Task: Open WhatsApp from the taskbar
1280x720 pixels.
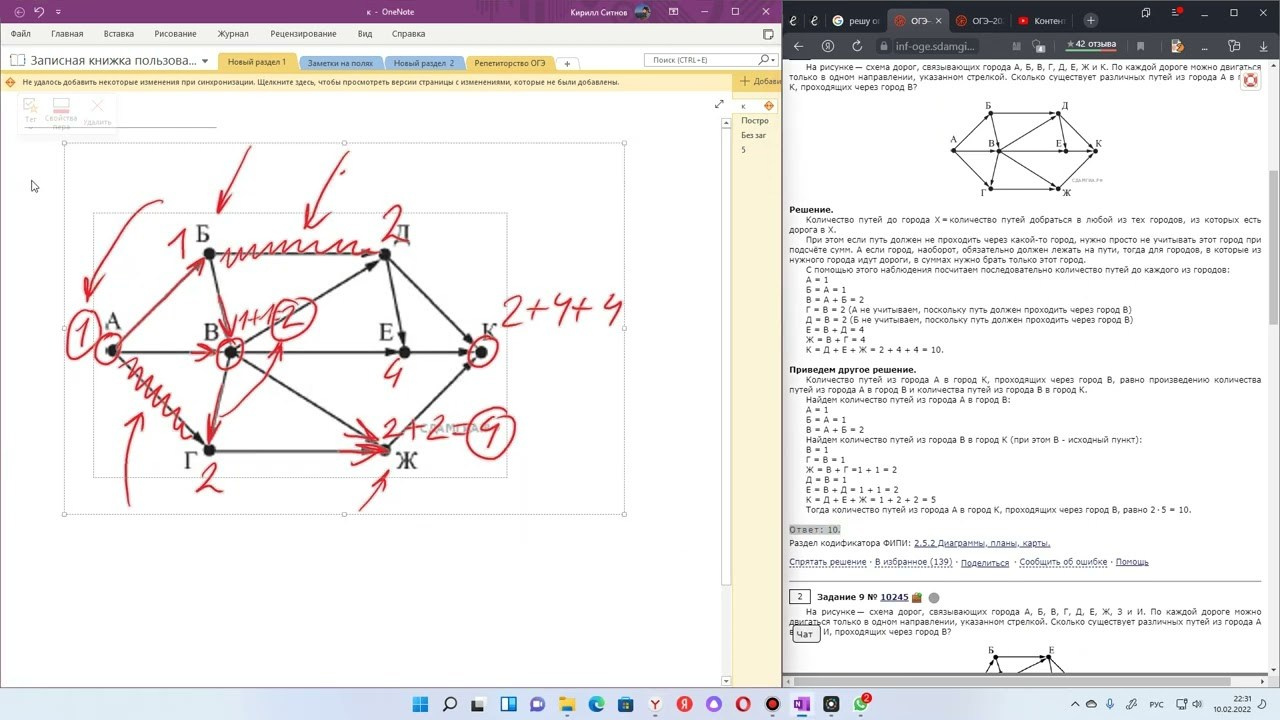Action: coord(861,704)
